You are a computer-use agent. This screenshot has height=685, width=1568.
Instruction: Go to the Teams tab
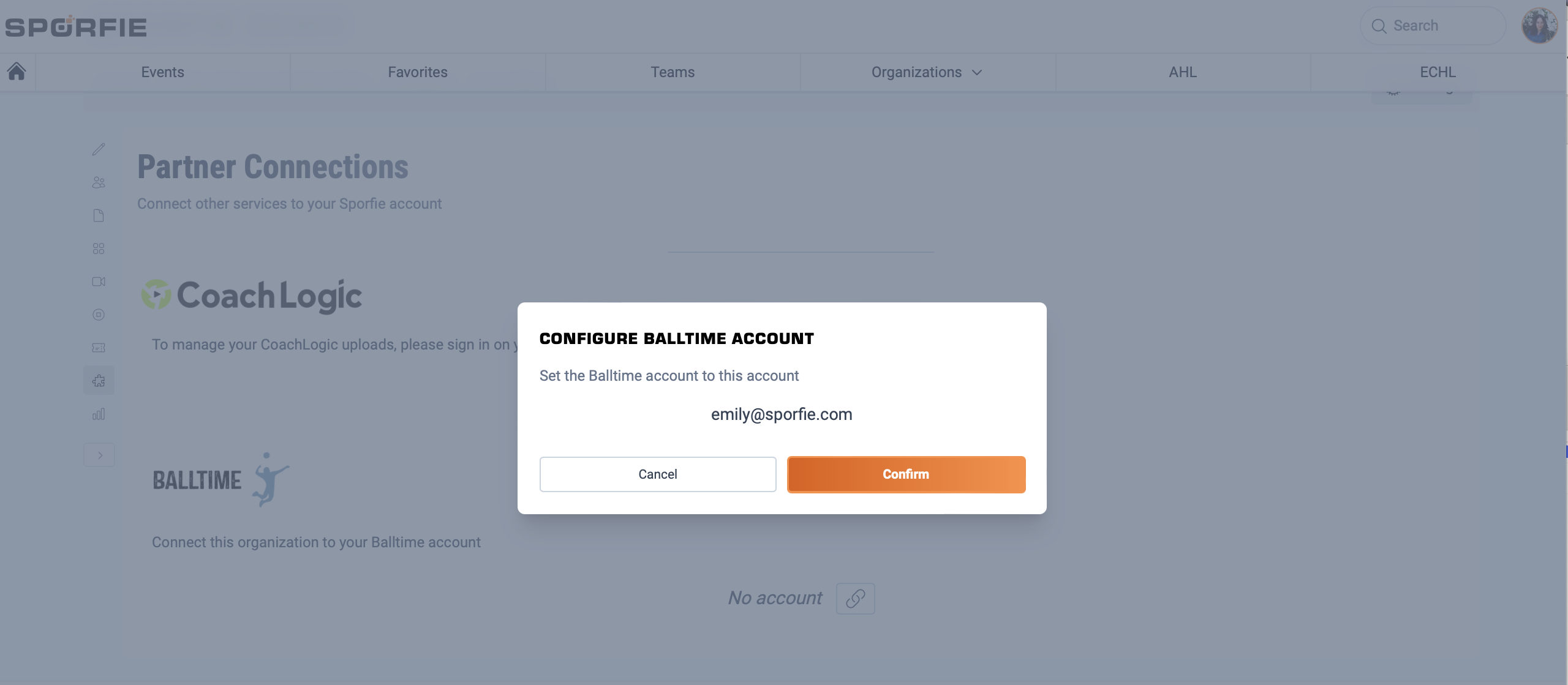[x=673, y=72]
